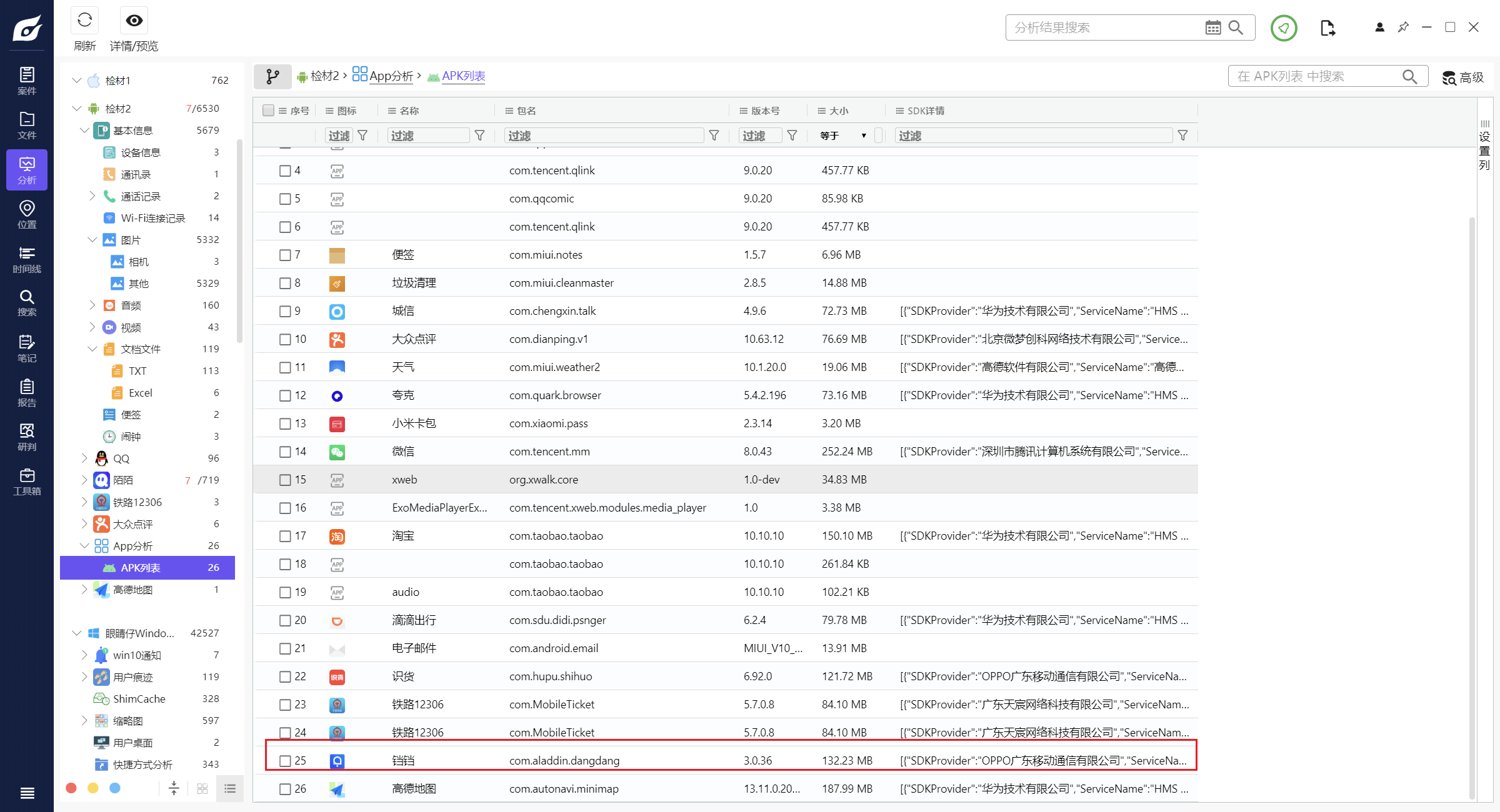This screenshot has width=1500, height=812.
Task: Open 详情/预览 eye icon
Action: [x=134, y=20]
